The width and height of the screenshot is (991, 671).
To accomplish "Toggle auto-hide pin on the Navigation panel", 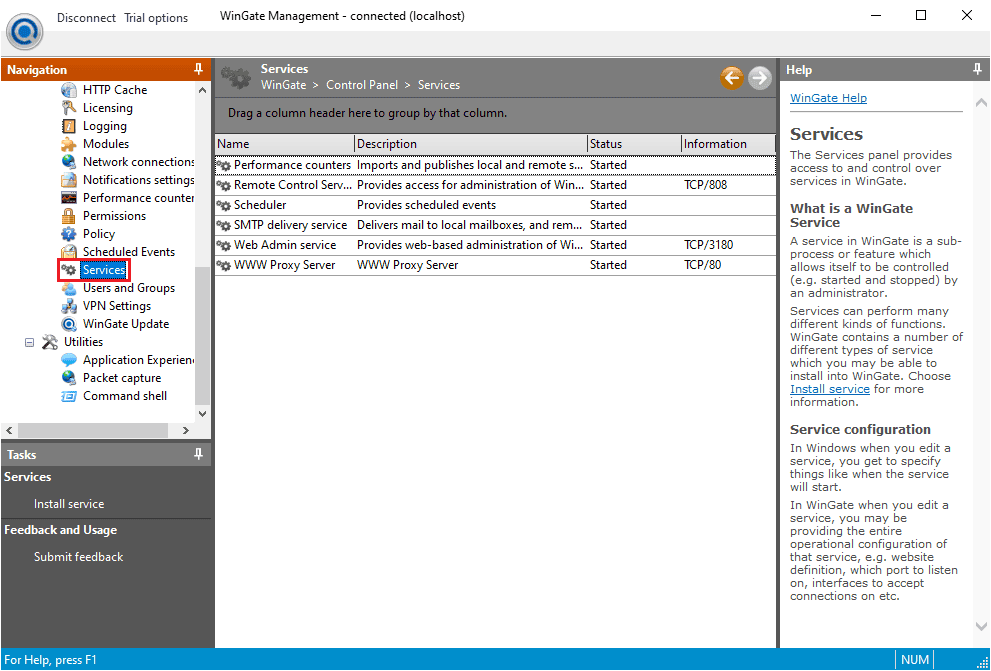I will pyautogui.click(x=198, y=69).
